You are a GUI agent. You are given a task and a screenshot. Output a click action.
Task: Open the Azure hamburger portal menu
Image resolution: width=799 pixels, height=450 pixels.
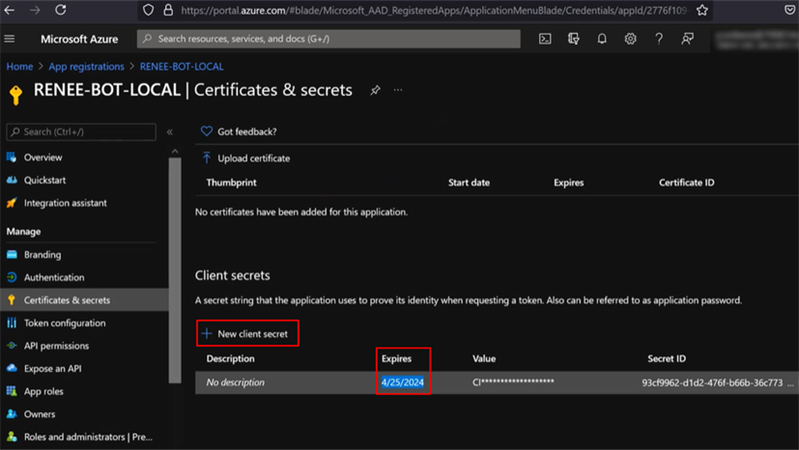click(10, 39)
